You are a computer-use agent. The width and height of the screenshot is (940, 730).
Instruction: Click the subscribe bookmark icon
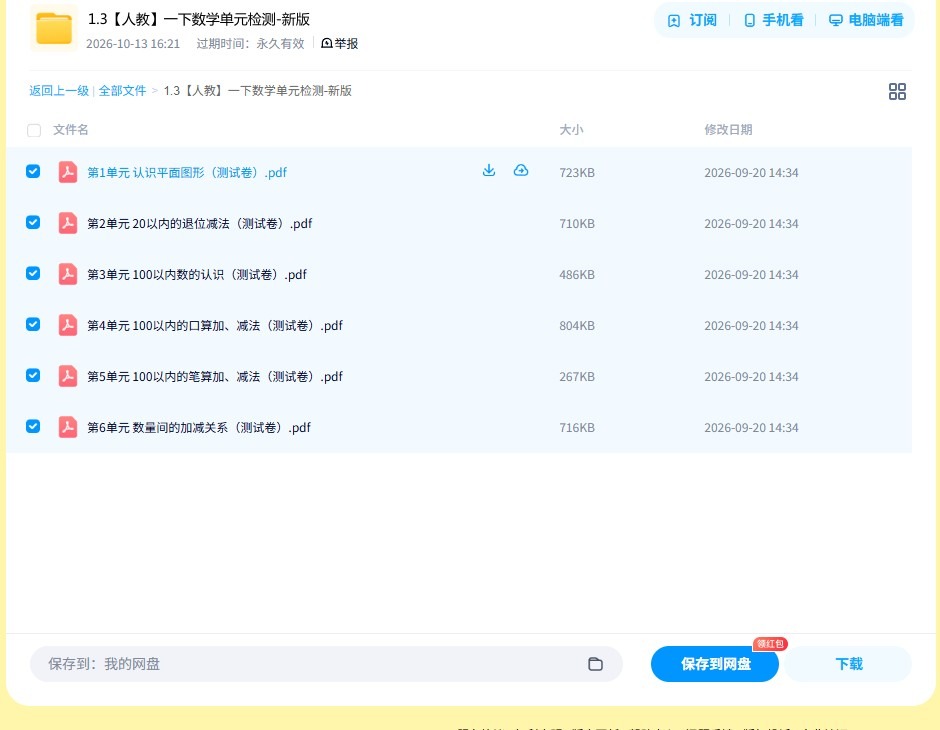click(674, 21)
